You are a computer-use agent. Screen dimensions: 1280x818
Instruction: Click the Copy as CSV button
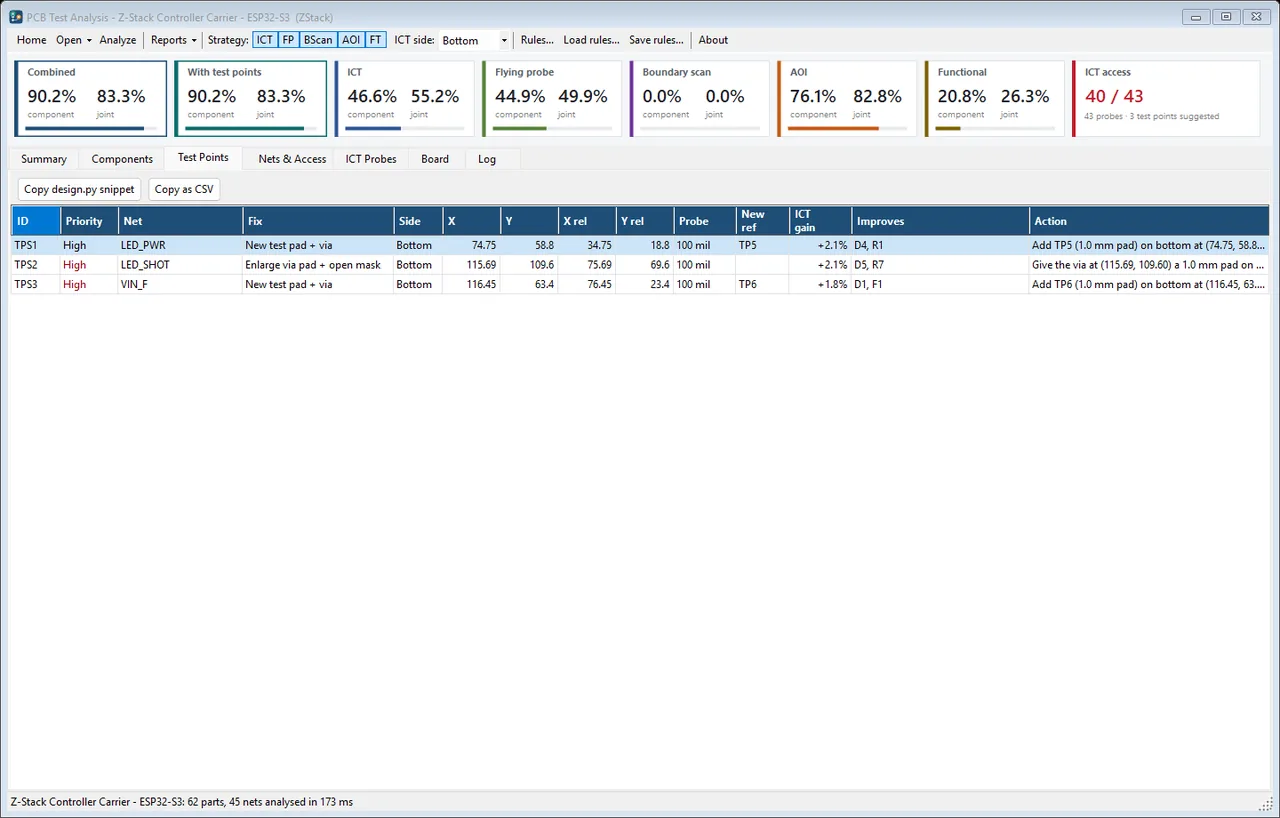click(x=184, y=189)
